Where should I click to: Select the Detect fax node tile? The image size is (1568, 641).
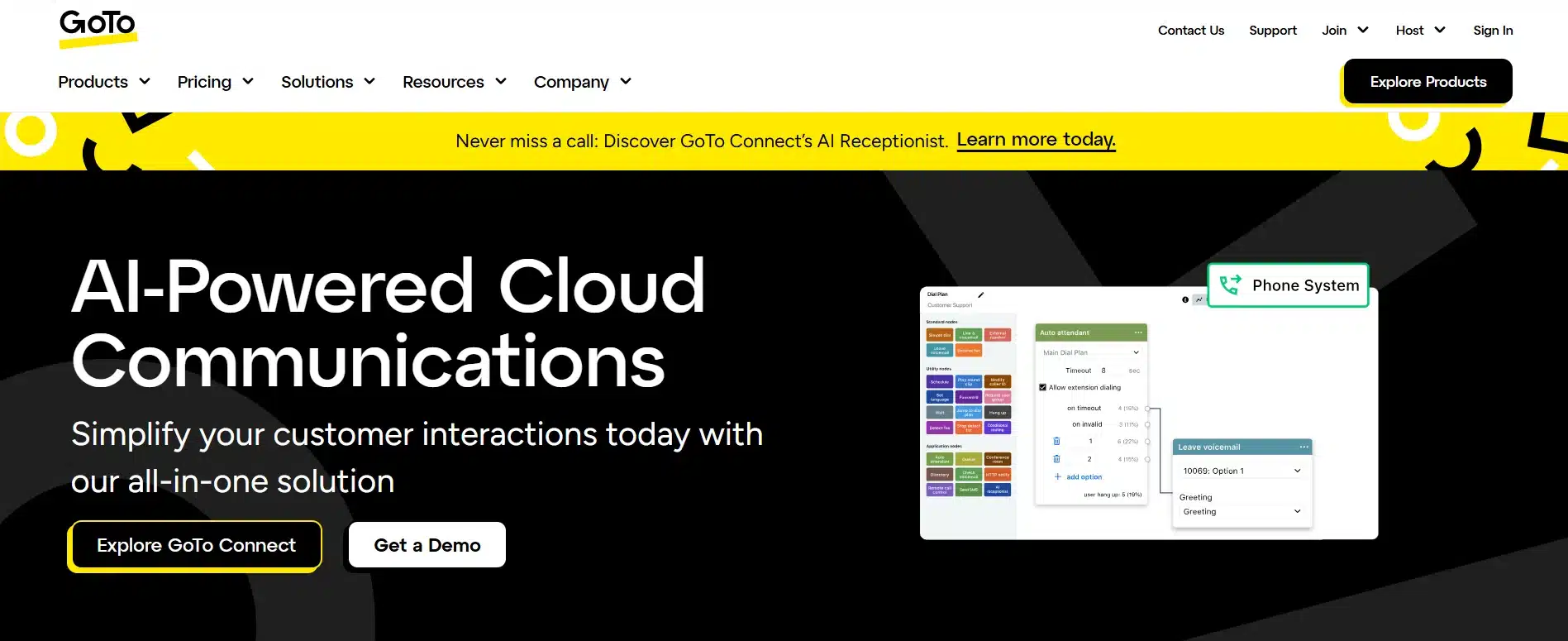(x=940, y=428)
